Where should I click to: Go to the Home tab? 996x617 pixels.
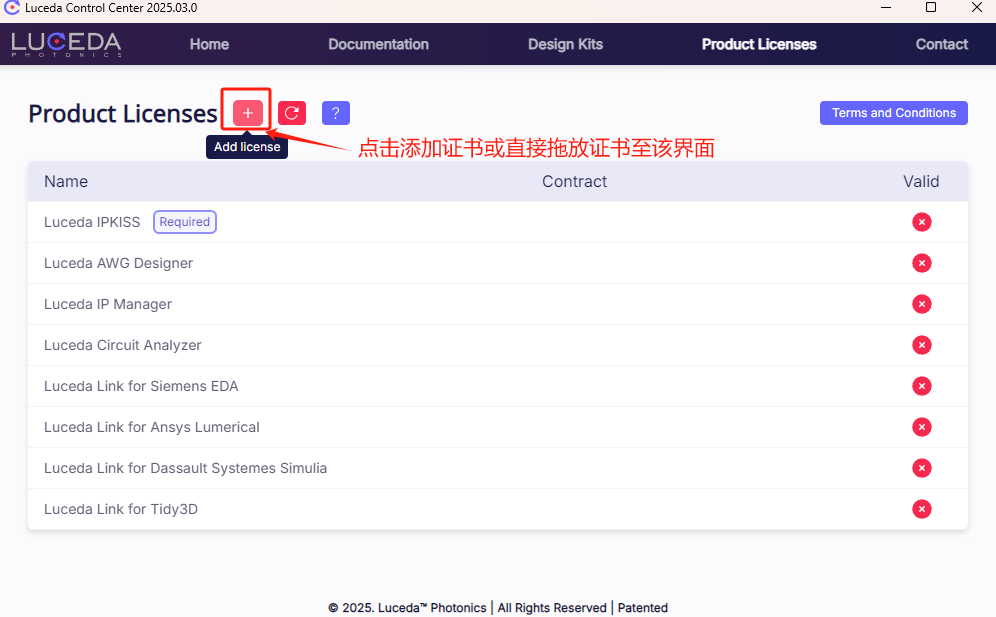pos(209,44)
